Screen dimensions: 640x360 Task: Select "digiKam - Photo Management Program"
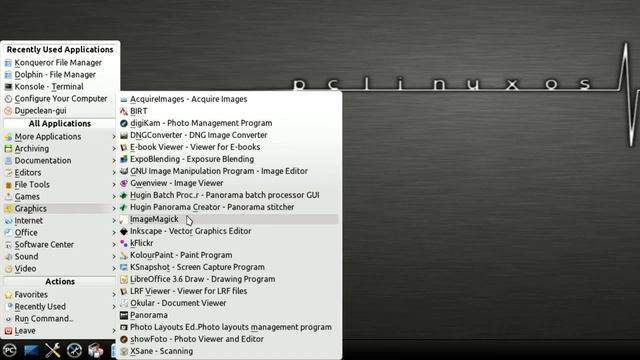229,123
